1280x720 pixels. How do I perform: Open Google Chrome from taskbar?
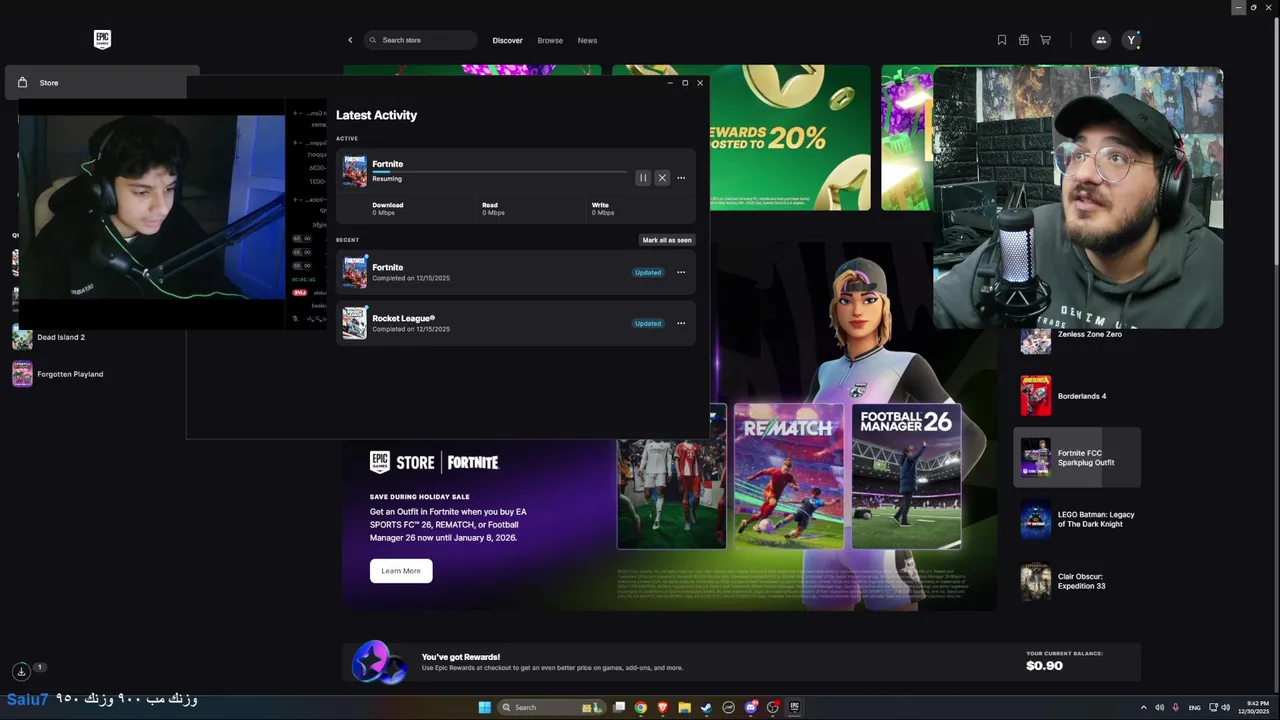tap(641, 707)
